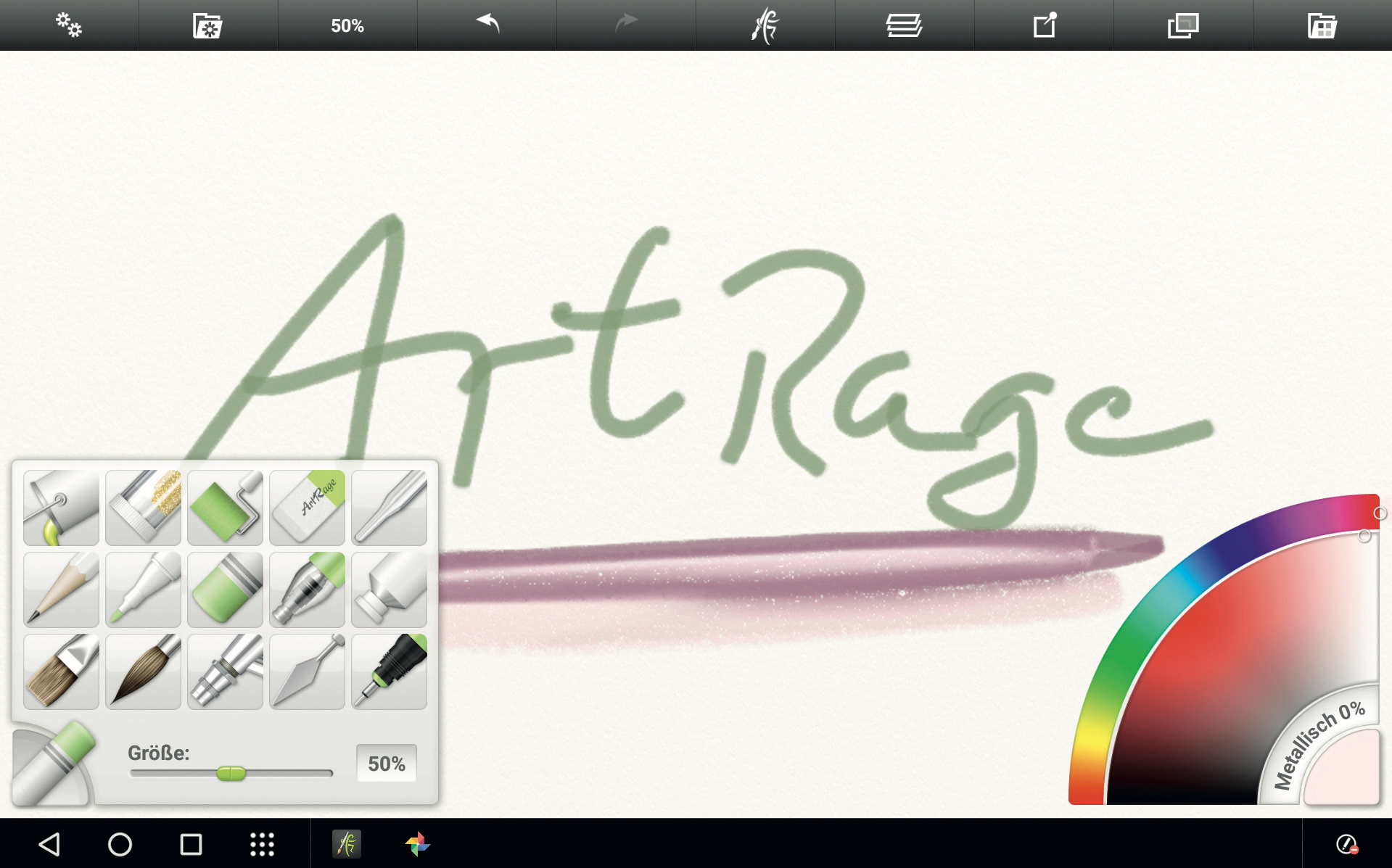Open the settings gears menu

[x=69, y=25]
